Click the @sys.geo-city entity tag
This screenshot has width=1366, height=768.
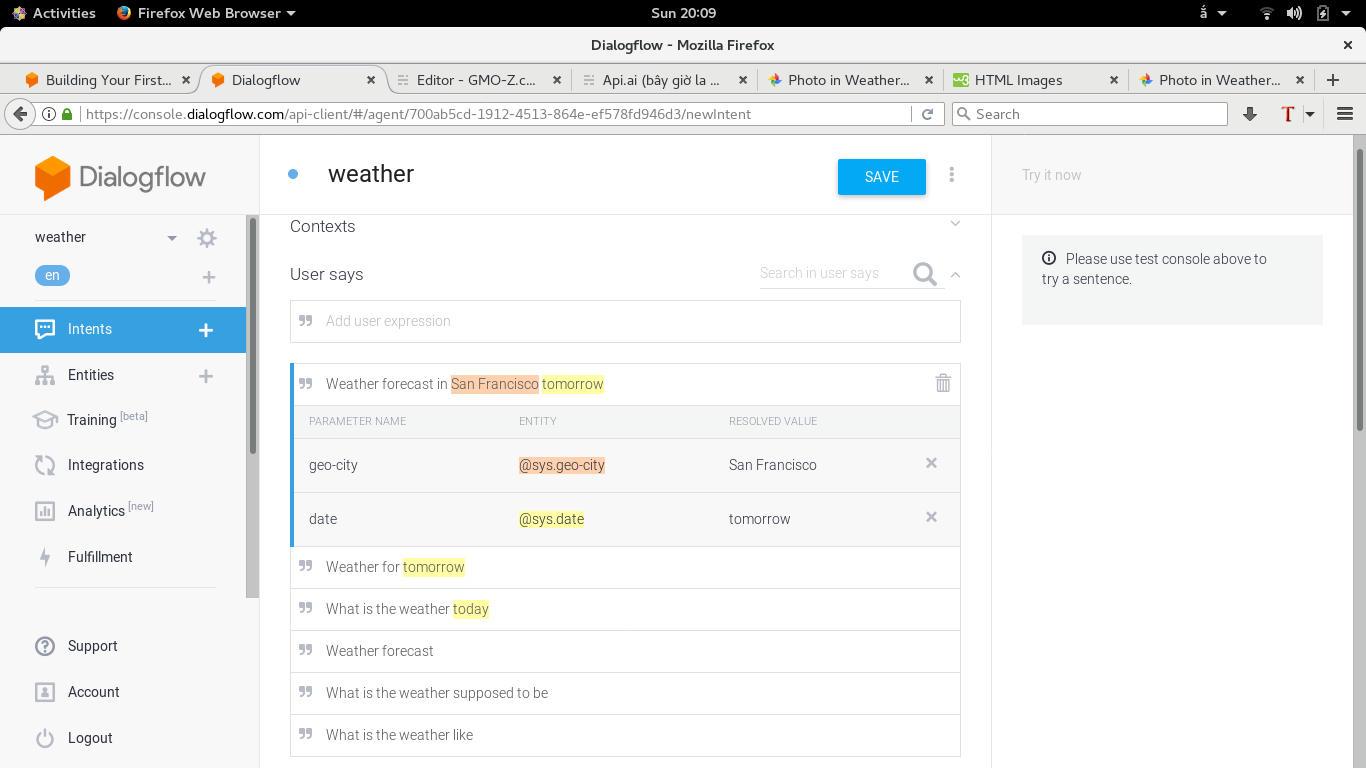[x=562, y=465]
